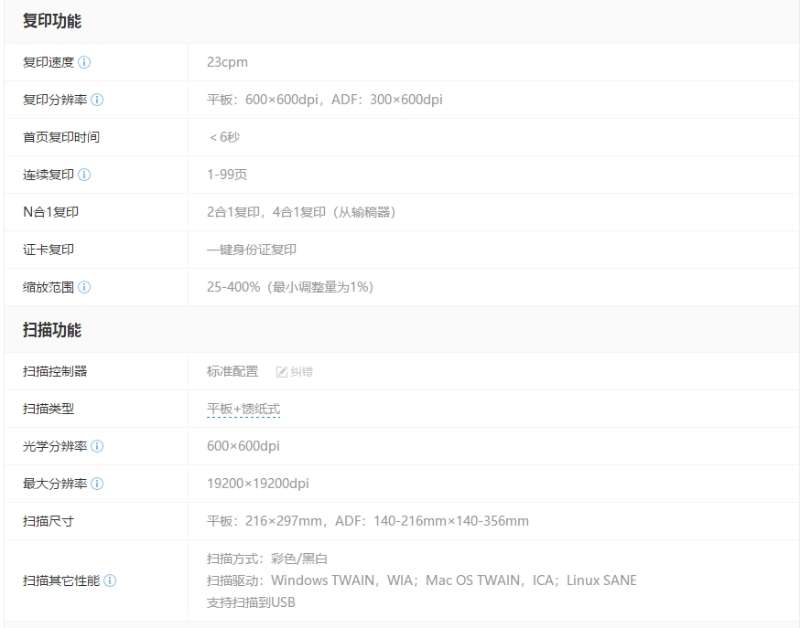
Task: Click the 复印功能 section header
Action: [52, 21]
